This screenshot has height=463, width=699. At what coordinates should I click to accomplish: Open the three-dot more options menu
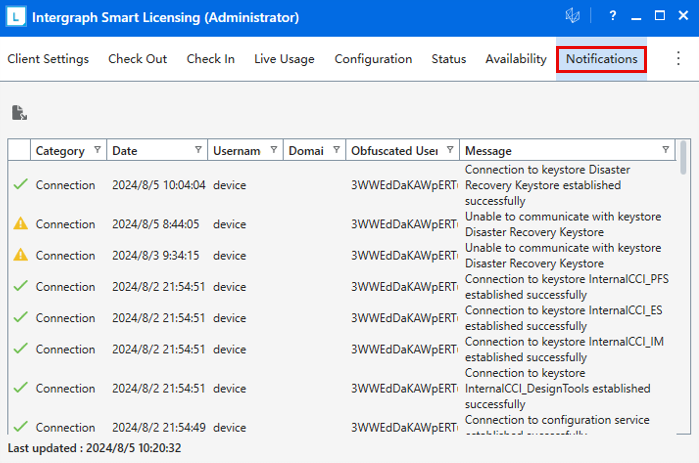point(677,59)
